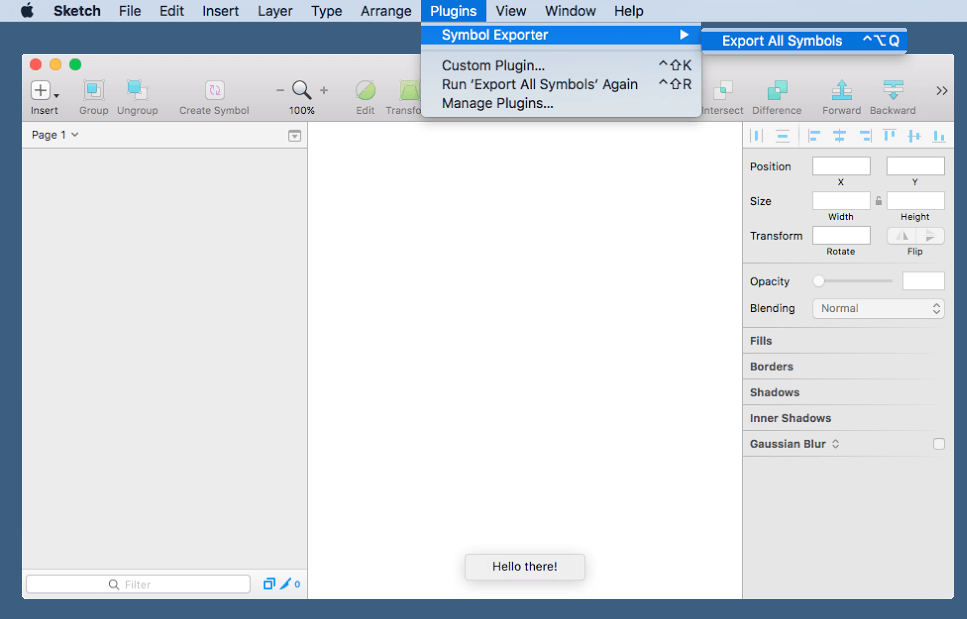Expand the Page 1 pages dropdown
The image size is (967, 619).
coord(55,135)
